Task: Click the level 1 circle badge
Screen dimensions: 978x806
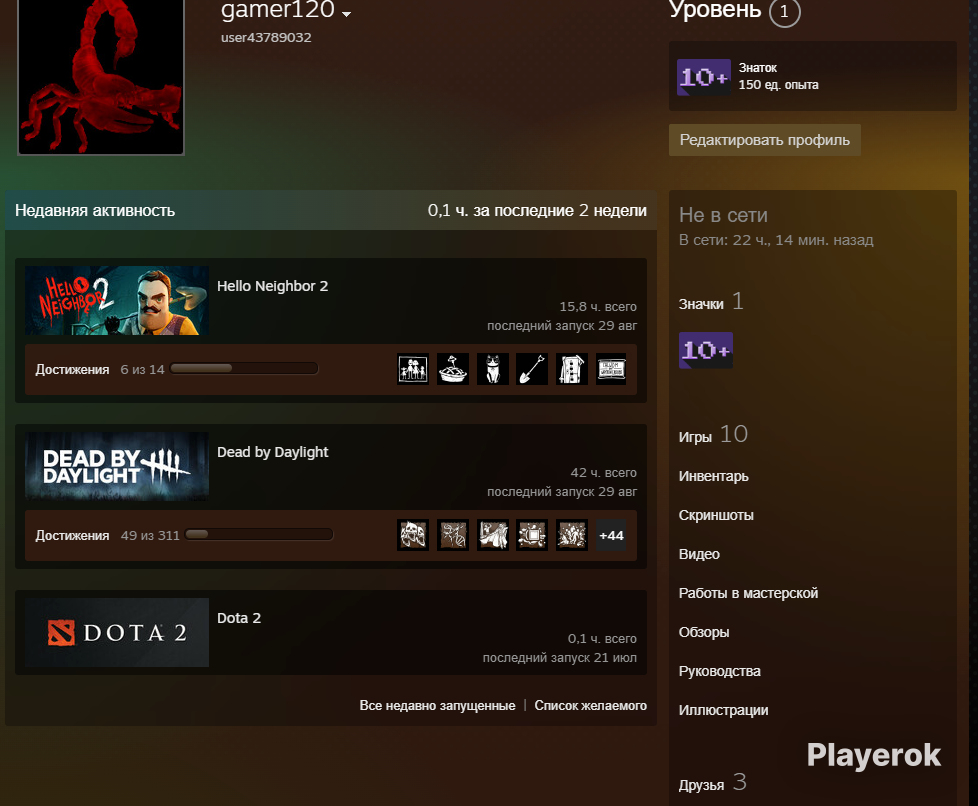Action: pyautogui.click(x=784, y=12)
